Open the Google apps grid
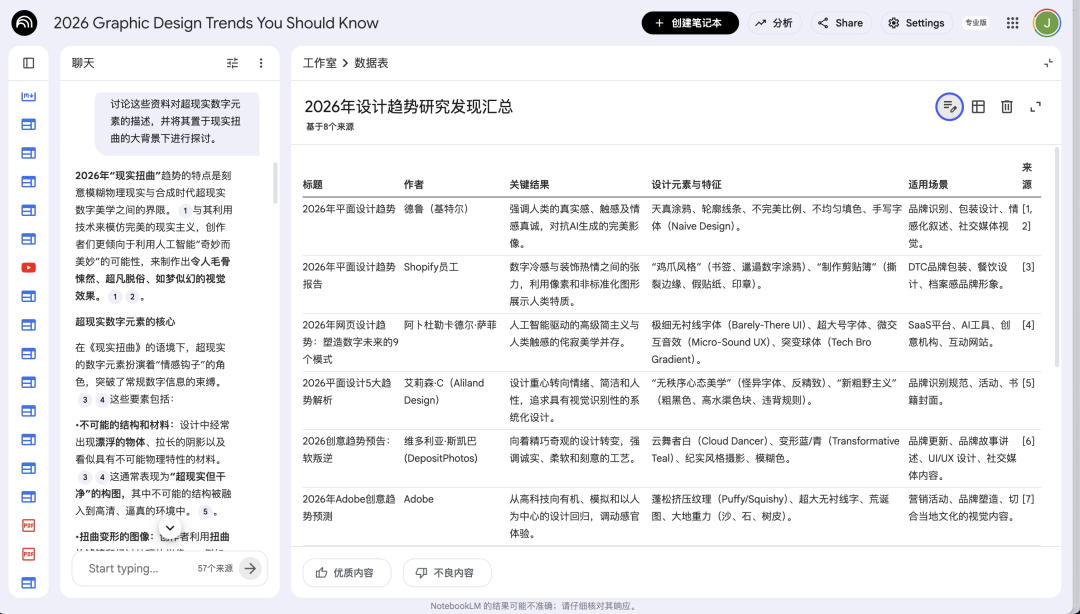1080x614 pixels. (x=1013, y=23)
